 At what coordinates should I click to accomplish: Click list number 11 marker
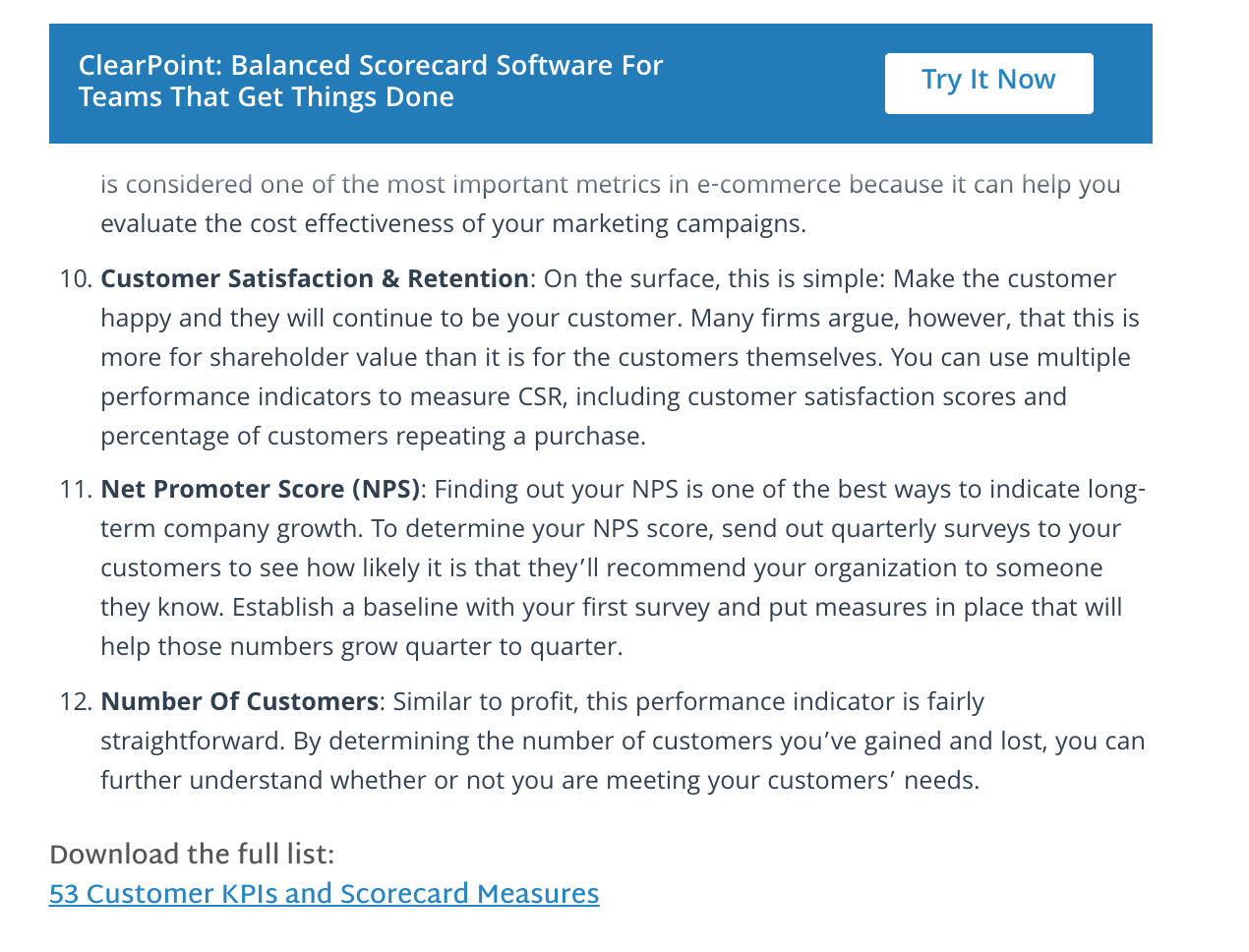point(76,490)
